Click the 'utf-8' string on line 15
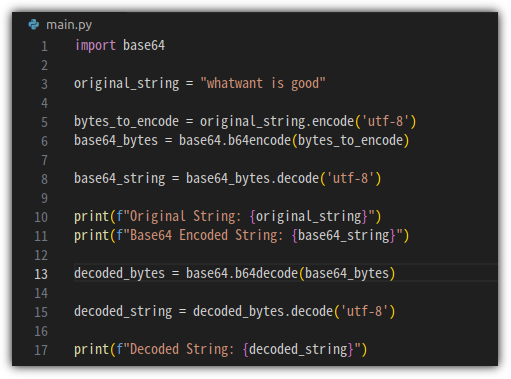Screen dimensions: 511x379 point(364,311)
